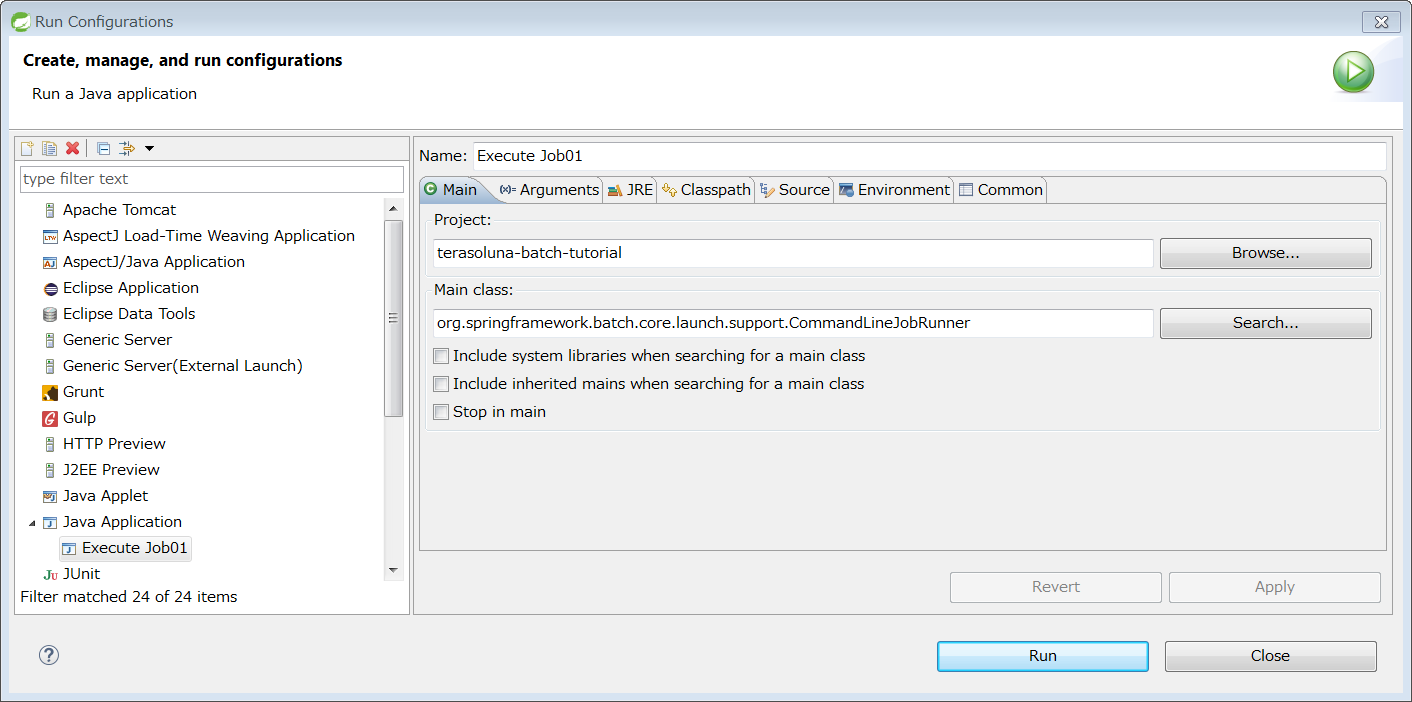Click the Generic Server icon
The height and width of the screenshot is (702, 1412).
pos(50,340)
